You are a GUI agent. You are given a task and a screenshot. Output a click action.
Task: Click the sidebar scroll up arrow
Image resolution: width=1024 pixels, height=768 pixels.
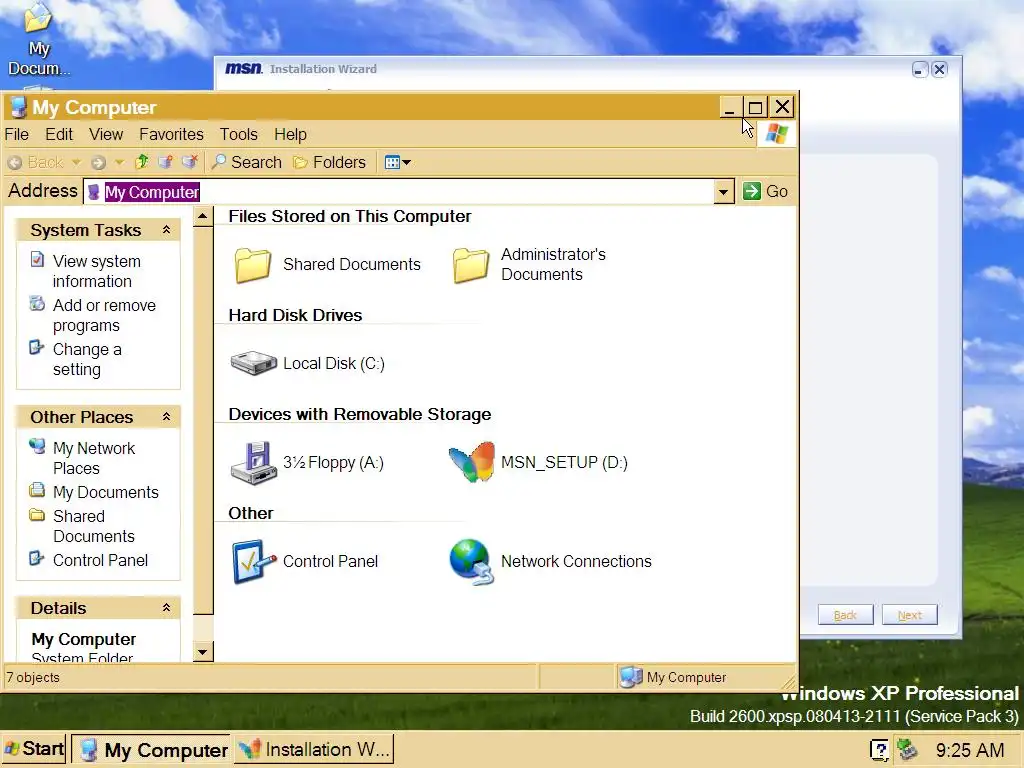coord(203,216)
